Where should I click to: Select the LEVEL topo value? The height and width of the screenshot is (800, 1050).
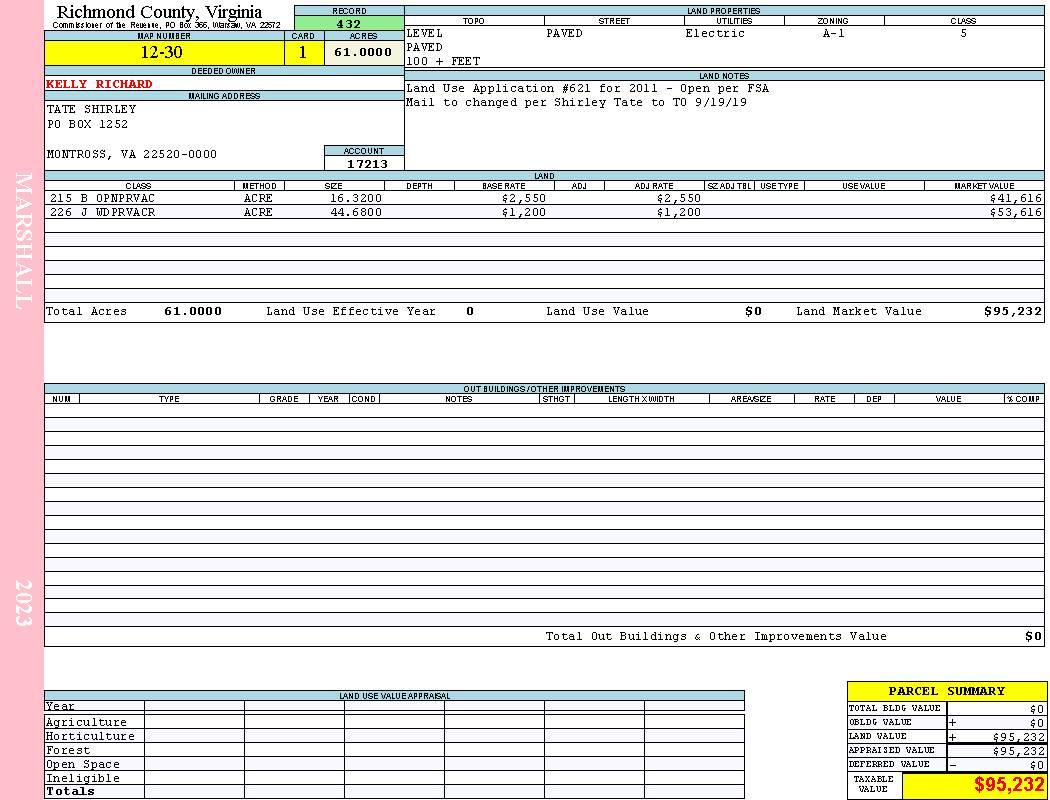coord(425,33)
